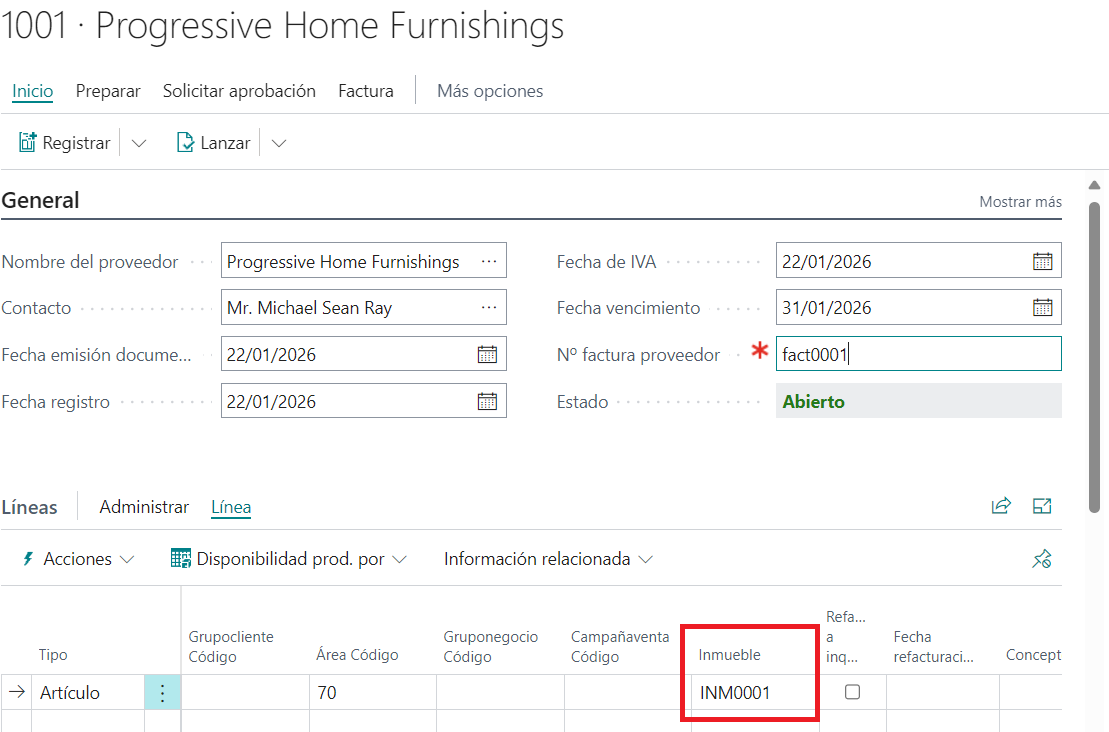Viewport: 1109px width, 732px height.
Task: Open Disponibilidad prod. por dropdown
Action: point(400,559)
